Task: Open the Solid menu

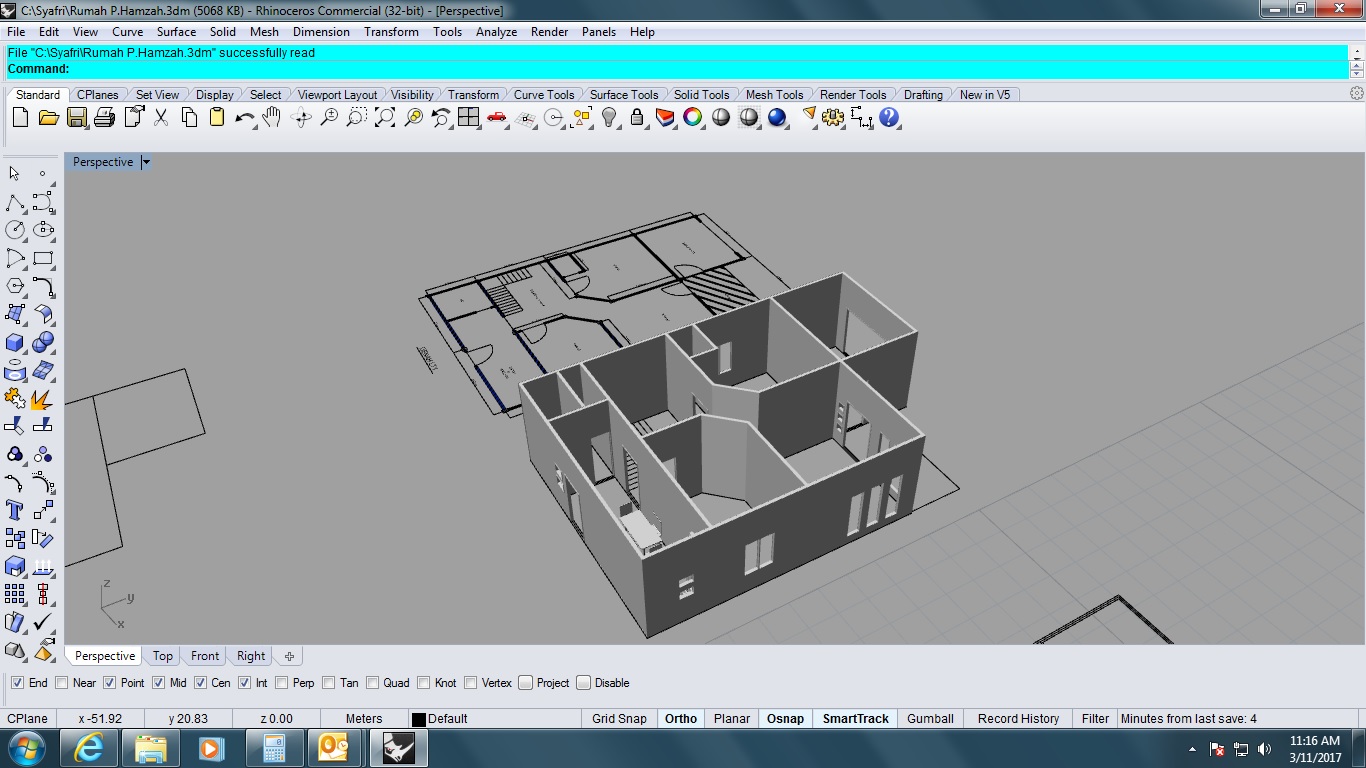Action: pyautogui.click(x=222, y=31)
